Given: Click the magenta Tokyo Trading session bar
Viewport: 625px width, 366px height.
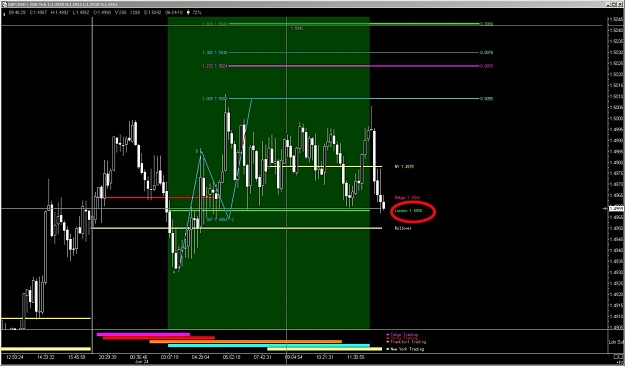Looking at the screenshot, I should [x=143, y=335].
